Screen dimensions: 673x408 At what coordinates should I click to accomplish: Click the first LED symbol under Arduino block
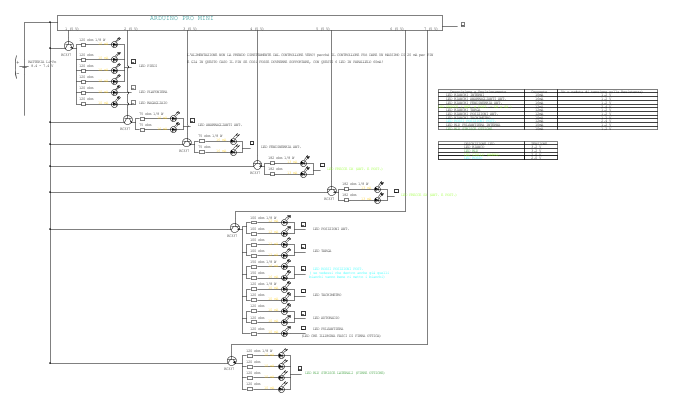pos(115,45)
